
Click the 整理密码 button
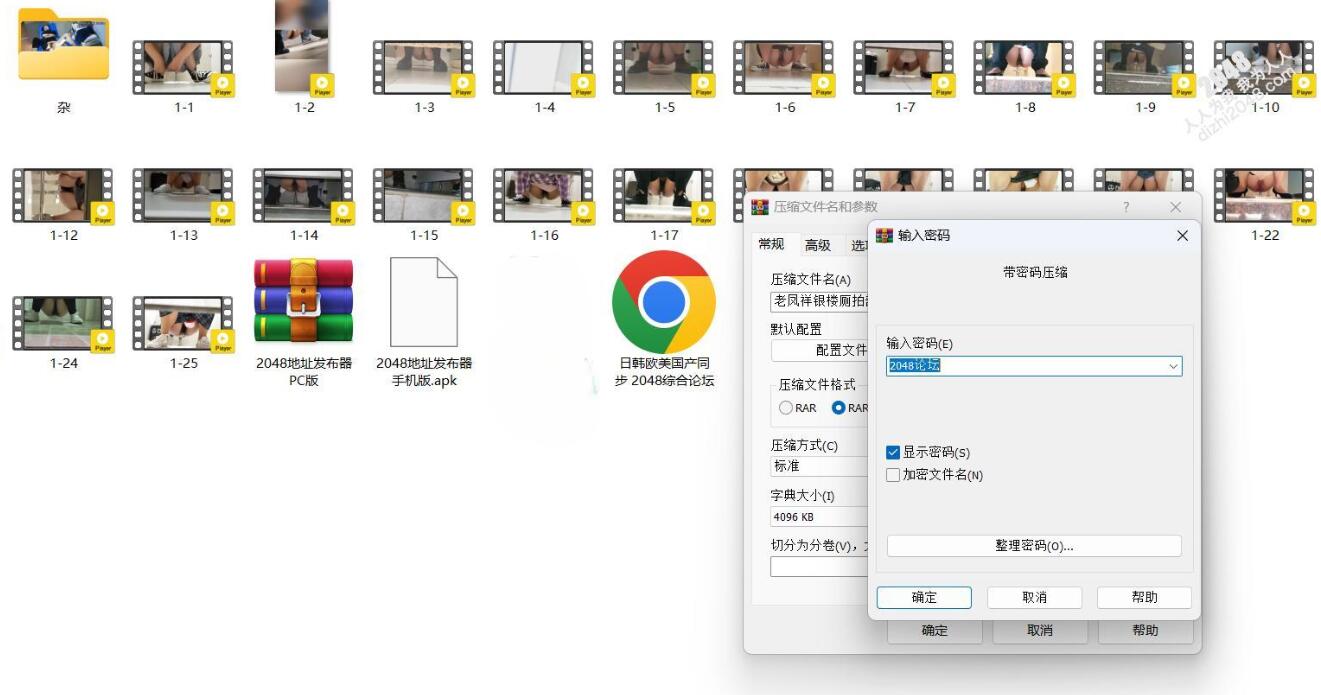coord(1033,546)
